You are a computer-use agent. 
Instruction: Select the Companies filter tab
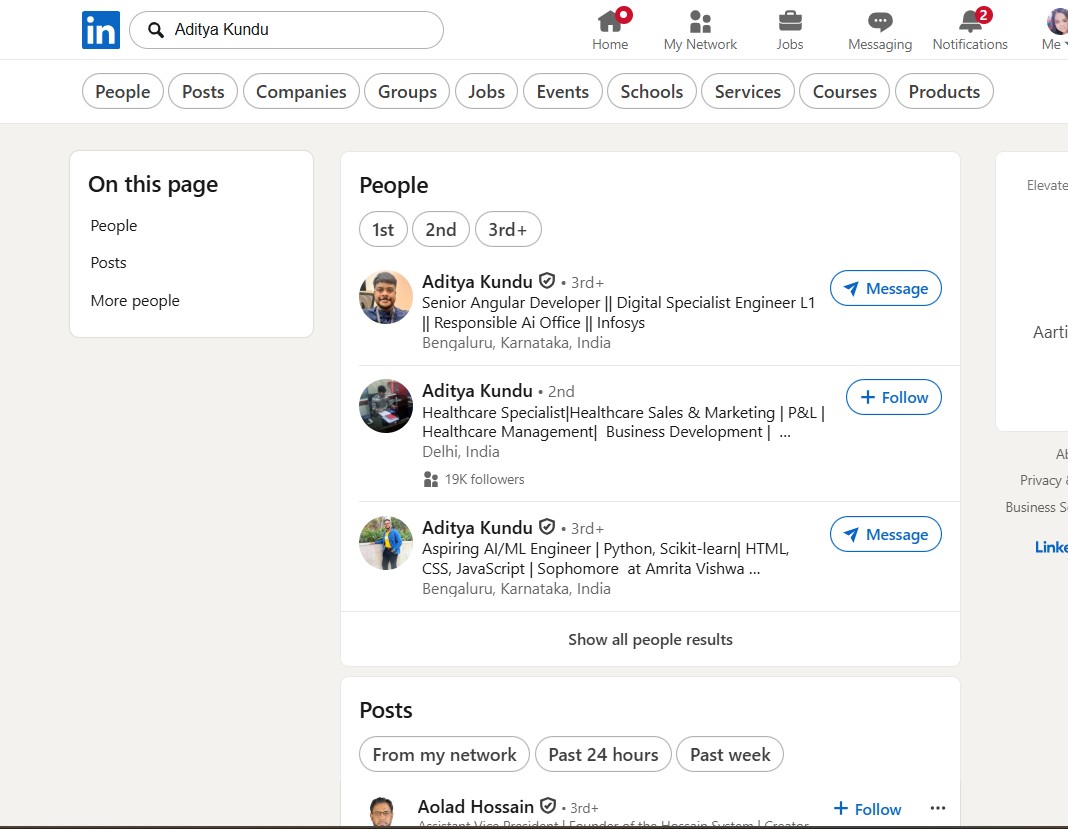coord(301,92)
